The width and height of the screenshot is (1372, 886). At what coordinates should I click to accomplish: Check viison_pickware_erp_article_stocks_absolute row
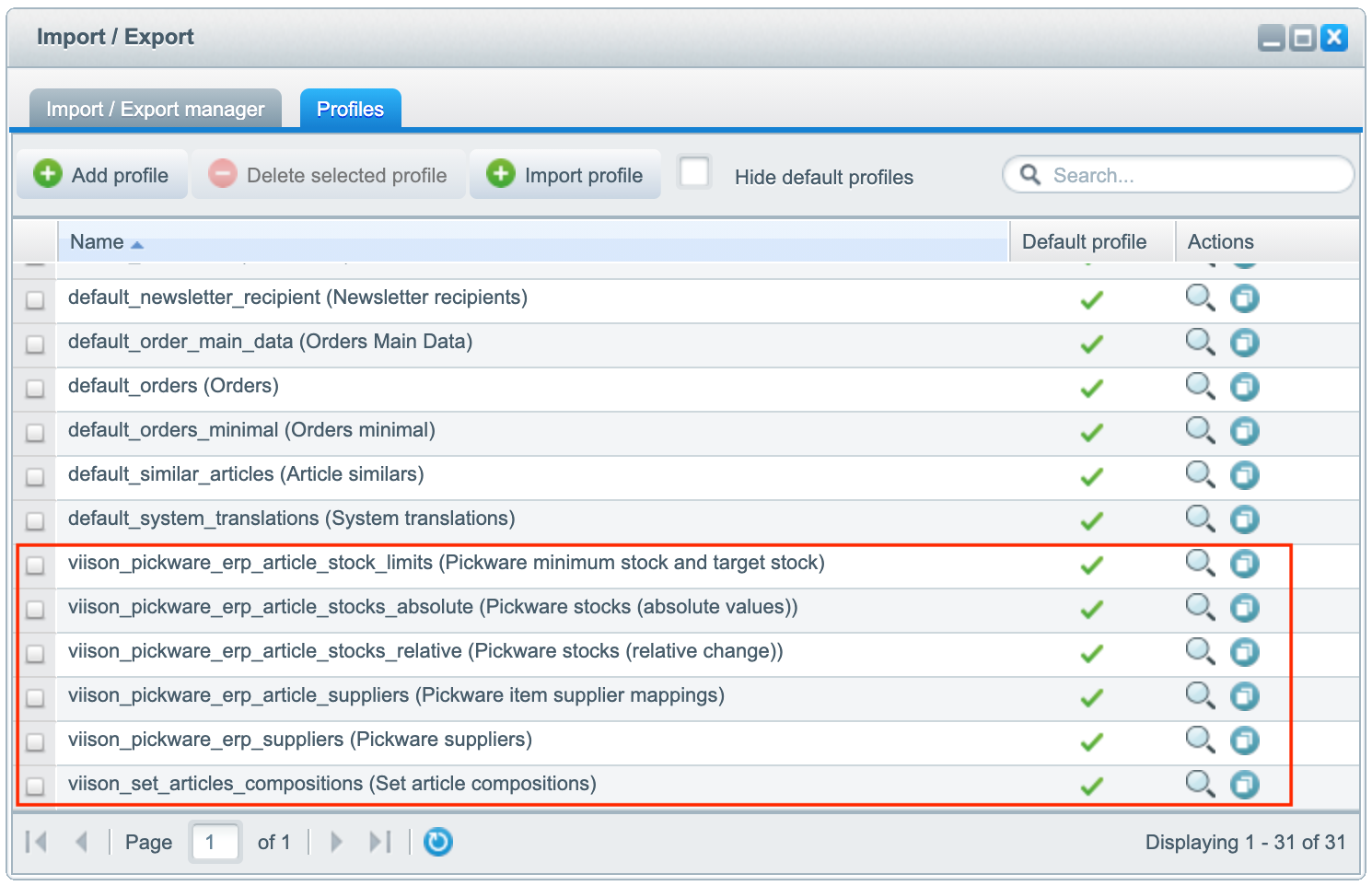pos(35,610)
